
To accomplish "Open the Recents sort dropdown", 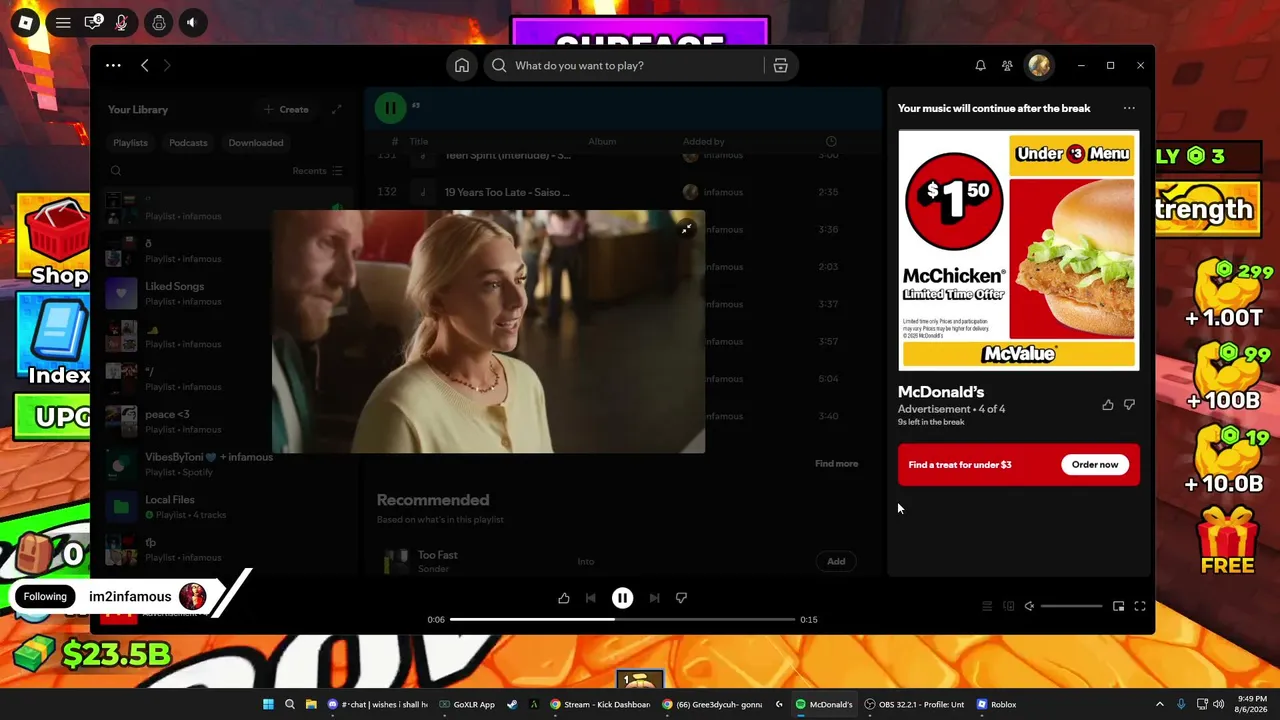I will point(317,171).
